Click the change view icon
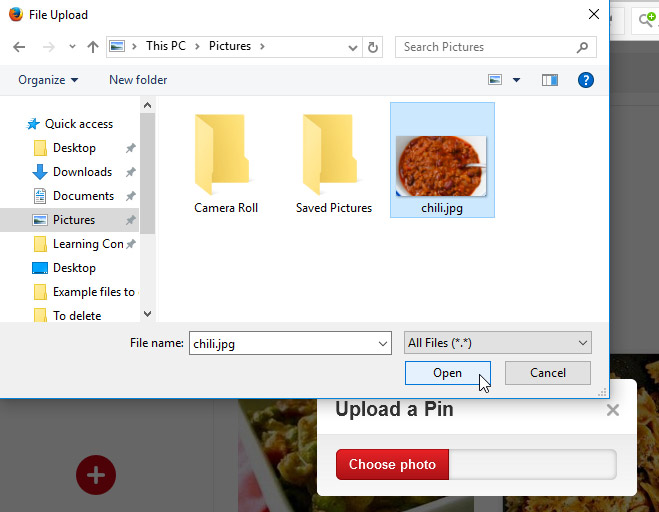 pos(495,80)
